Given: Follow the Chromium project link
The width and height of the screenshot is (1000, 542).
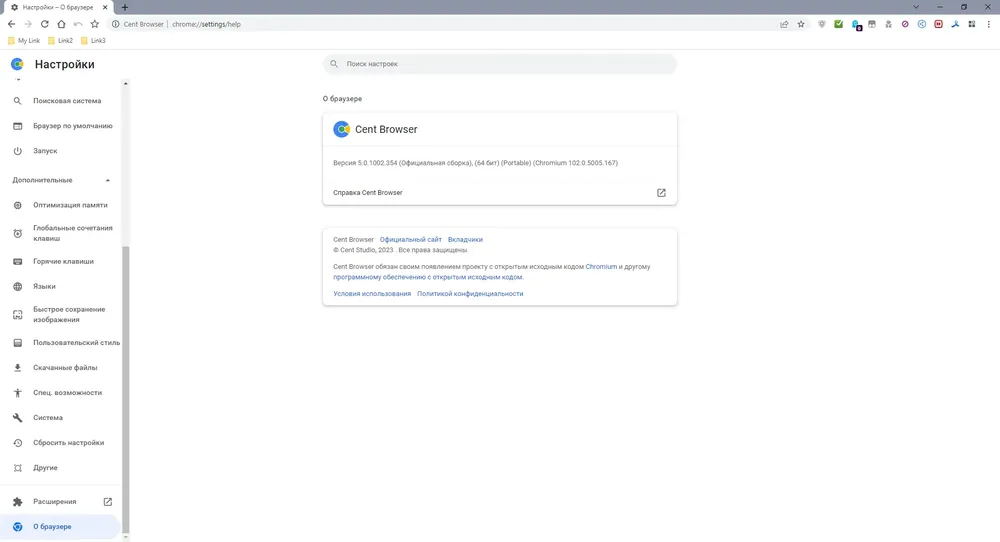Looking at the screenshot, I should coord(601,267).
